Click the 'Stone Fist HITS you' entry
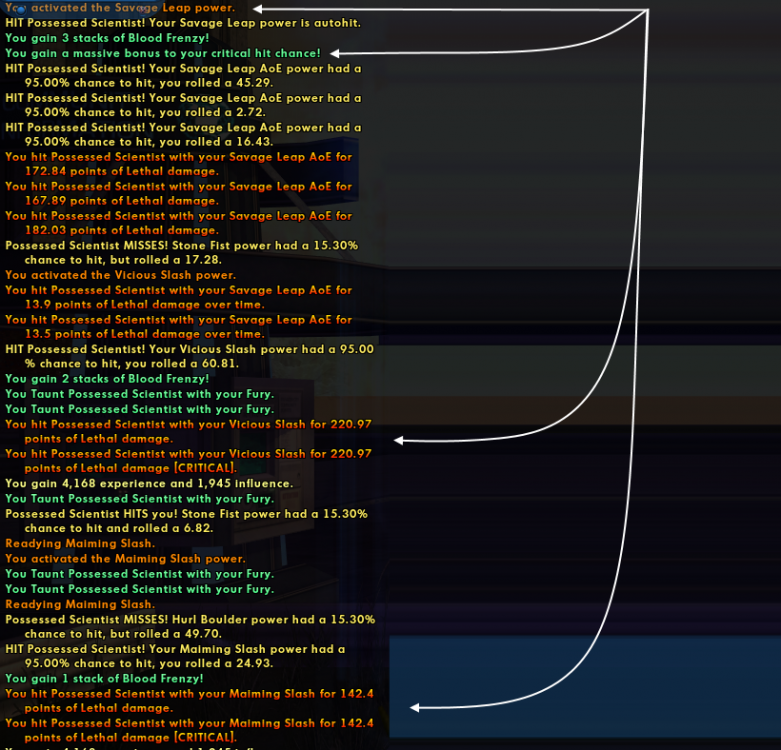This screenshot has width=781, height=750. click(186, 520)
